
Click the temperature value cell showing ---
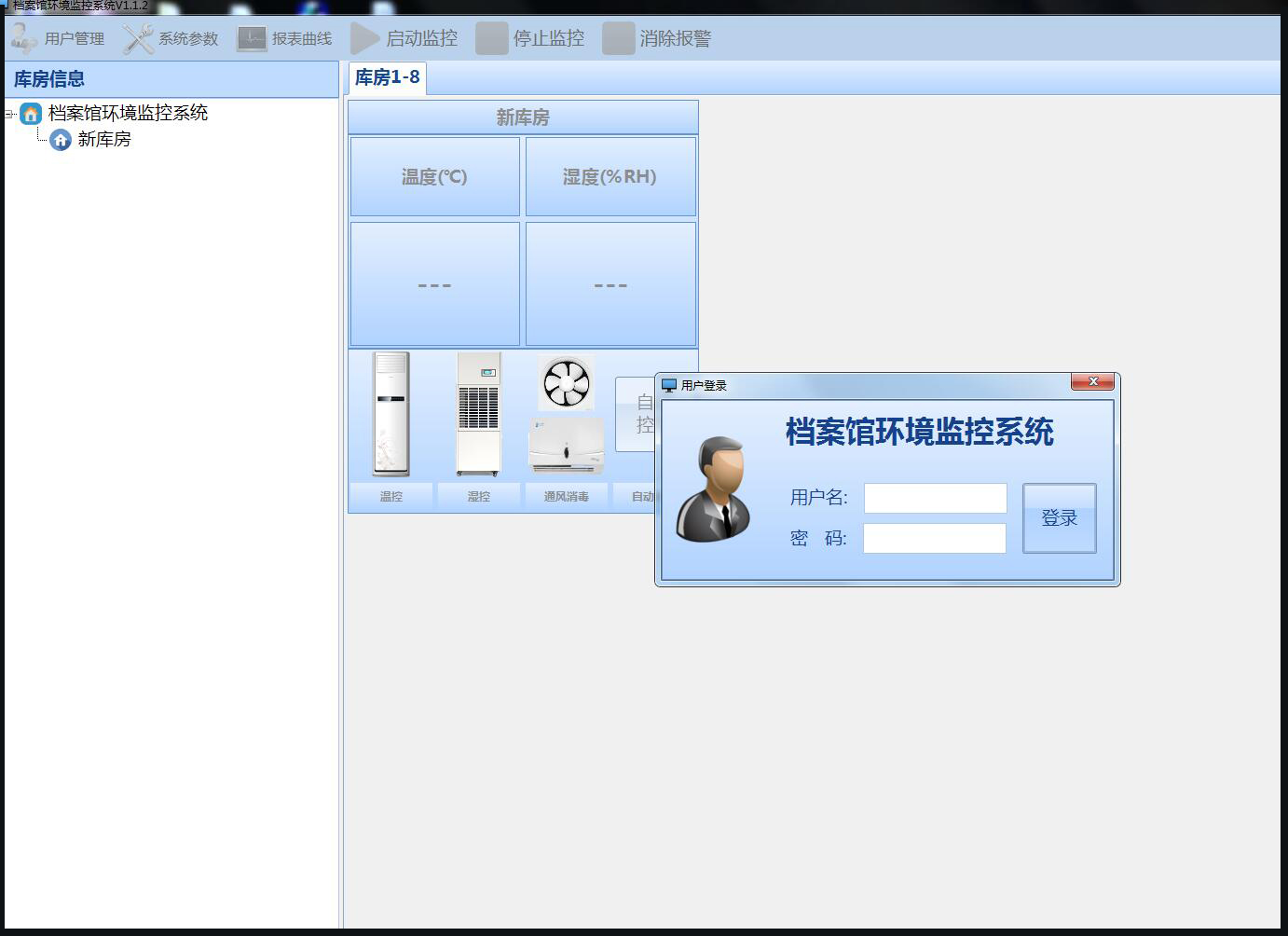coord(435,283)
